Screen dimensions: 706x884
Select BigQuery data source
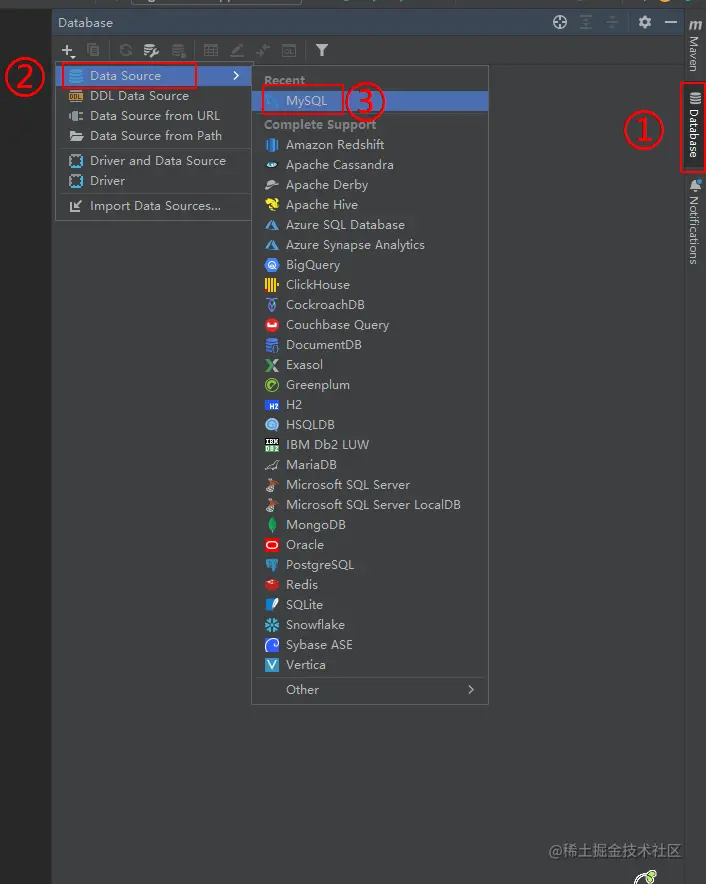click(x=370, y=265)
